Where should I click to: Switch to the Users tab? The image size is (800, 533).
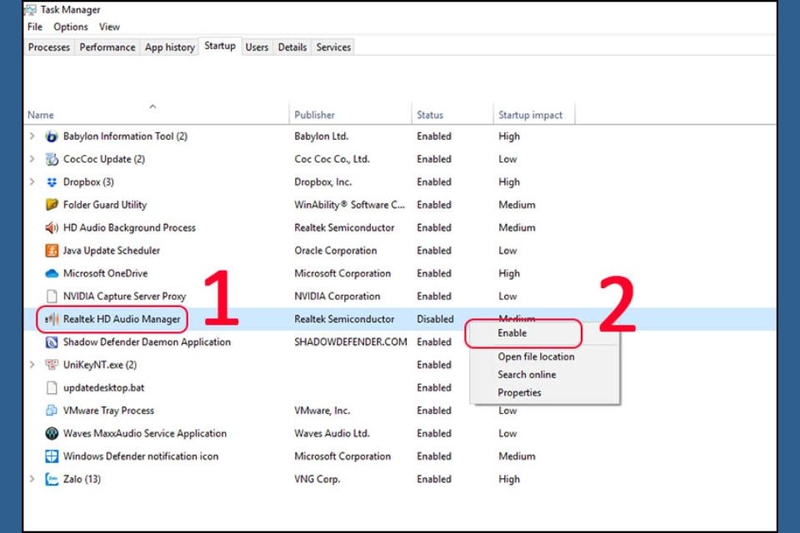[257, 47]
